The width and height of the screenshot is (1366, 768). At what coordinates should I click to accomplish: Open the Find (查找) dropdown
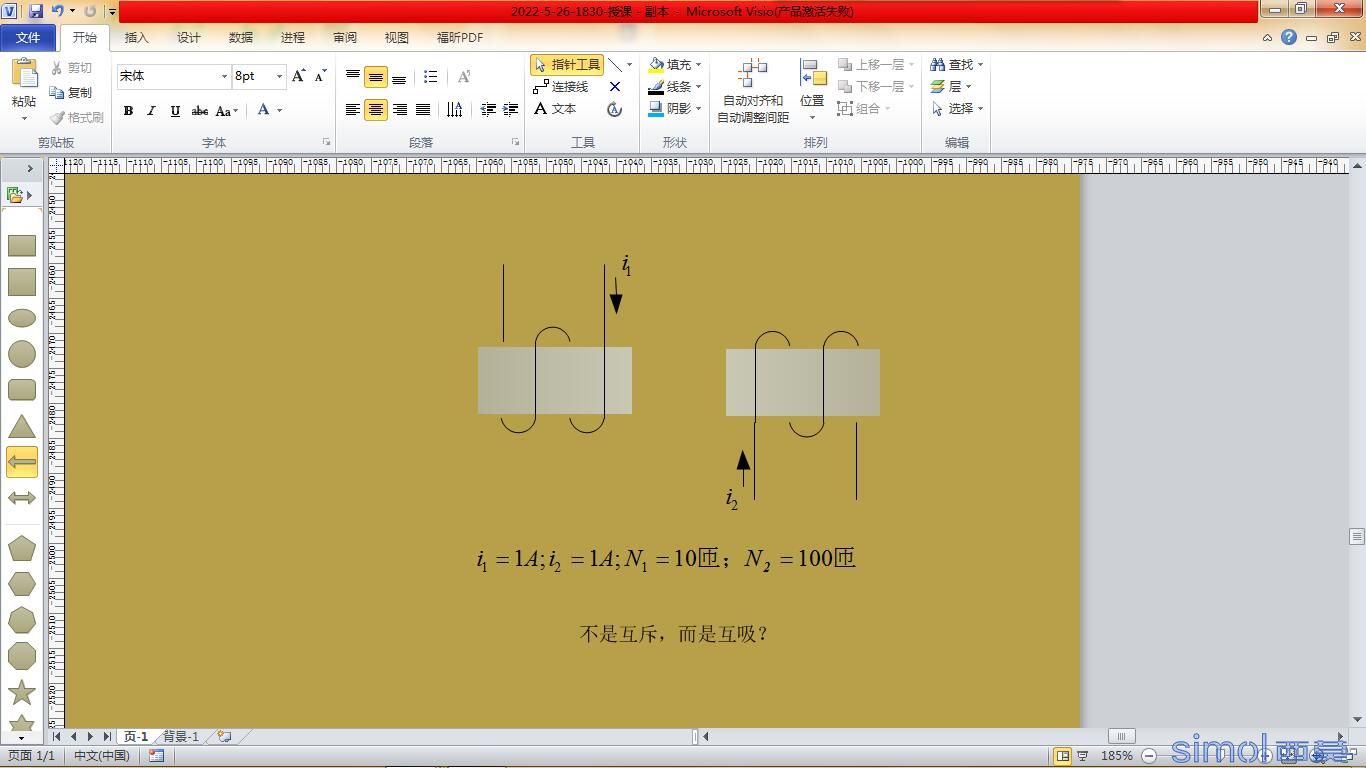957,64
